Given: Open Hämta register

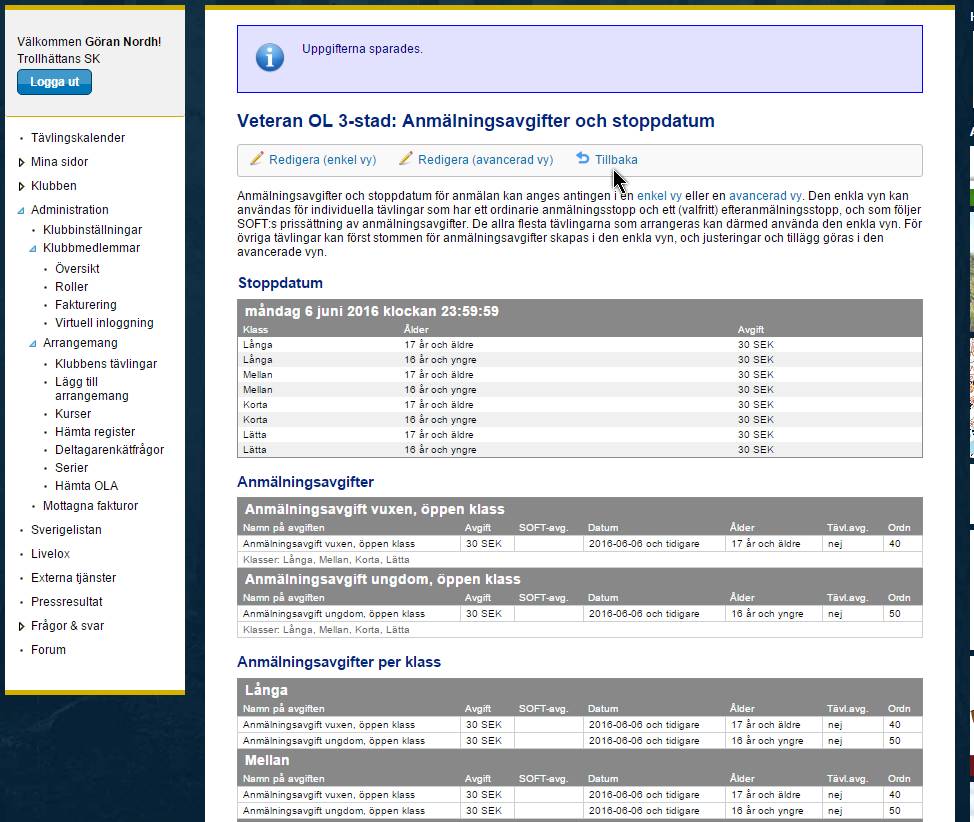Looking at the screenshot, I should (95, 432).
